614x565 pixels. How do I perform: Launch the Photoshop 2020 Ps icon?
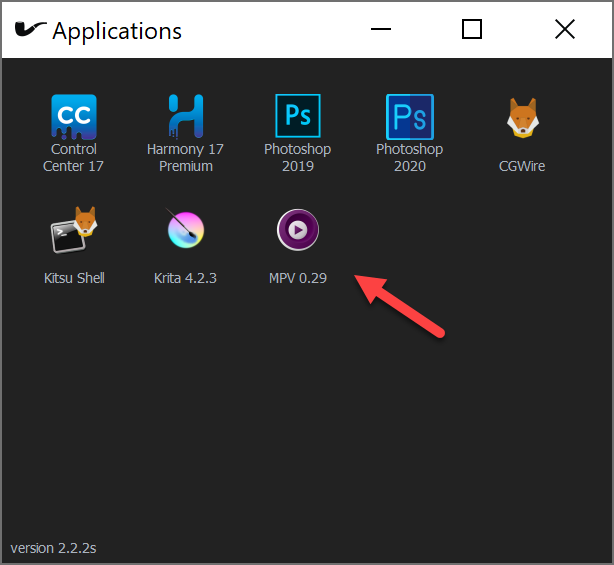tap(410, 117)
